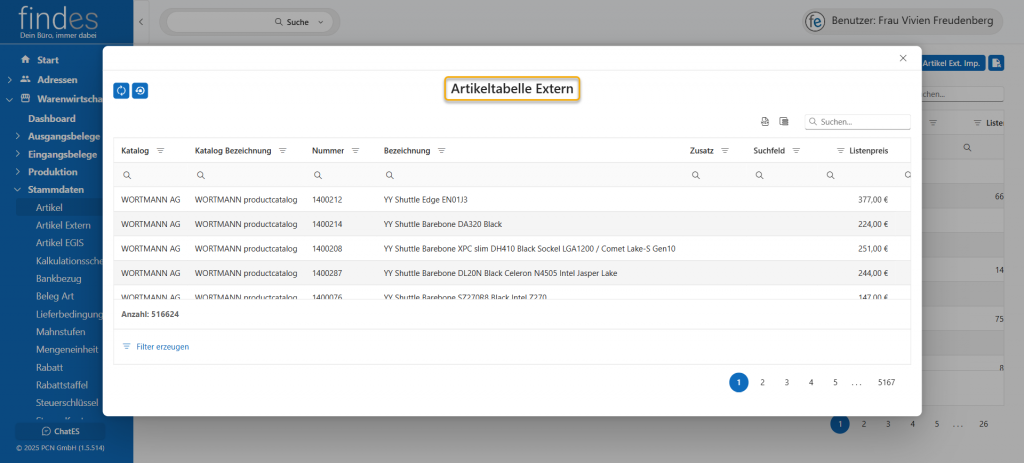1024x463 pixels.
Task: Collapse the Stammdaten sidebar section
Action: (x=17, y=190)
